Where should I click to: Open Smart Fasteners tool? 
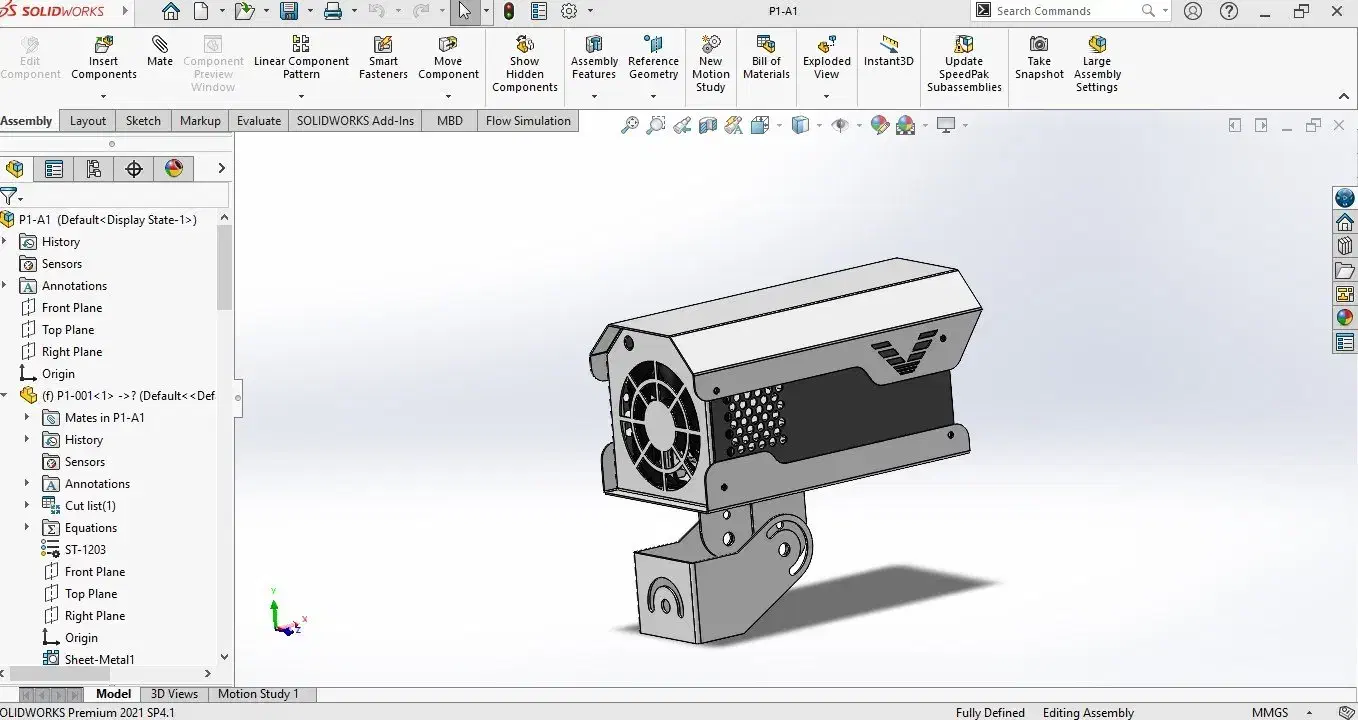pos(383,46)
